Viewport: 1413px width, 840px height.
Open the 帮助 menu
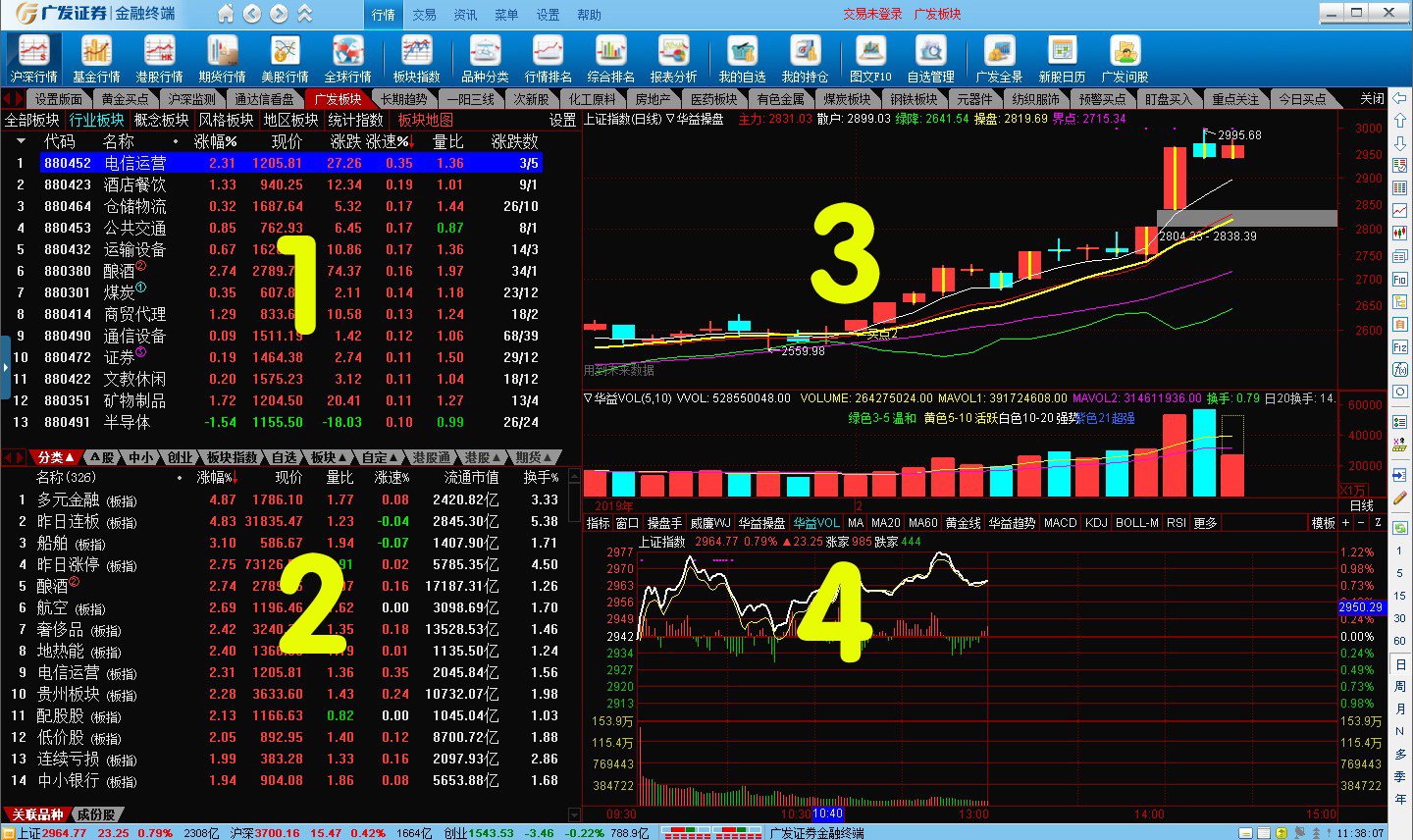pos(589,15)
